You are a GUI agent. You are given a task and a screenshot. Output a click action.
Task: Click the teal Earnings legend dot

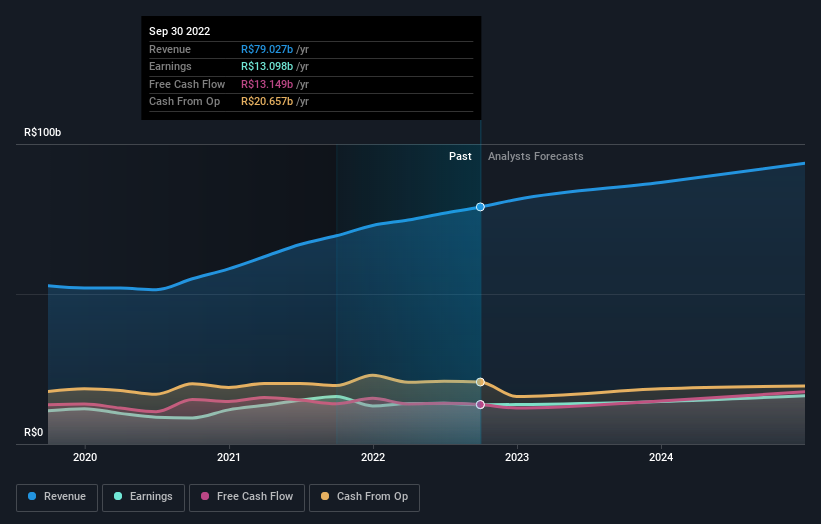118,496
